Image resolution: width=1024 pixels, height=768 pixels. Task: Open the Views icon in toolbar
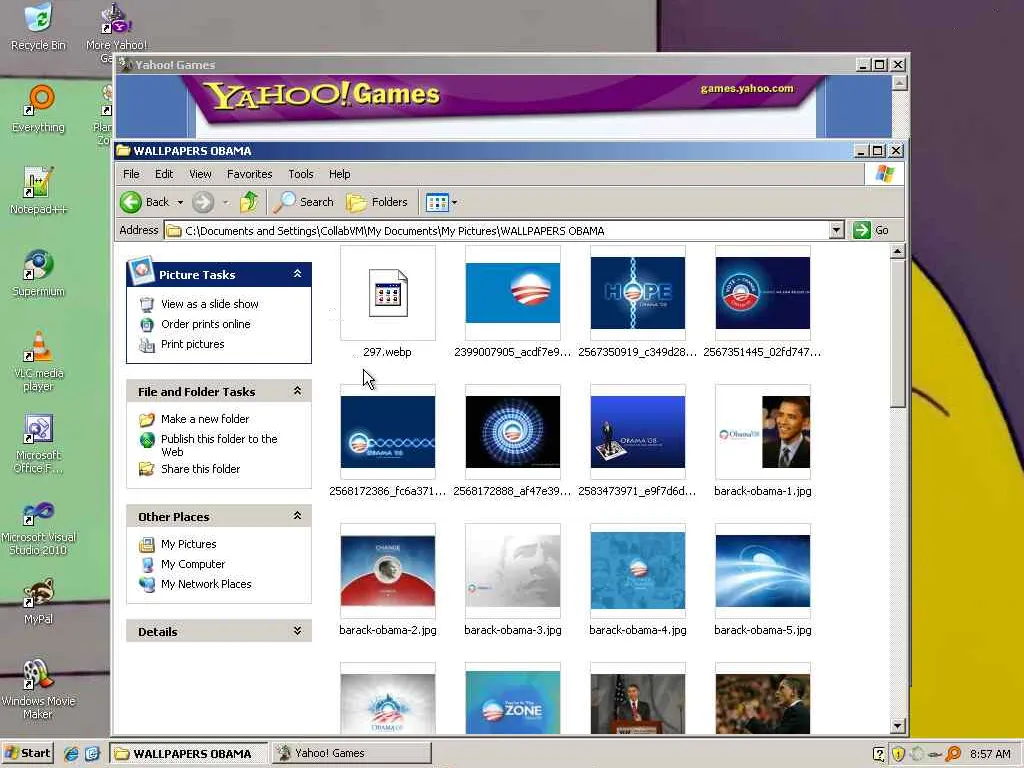(x=437, y=202)
